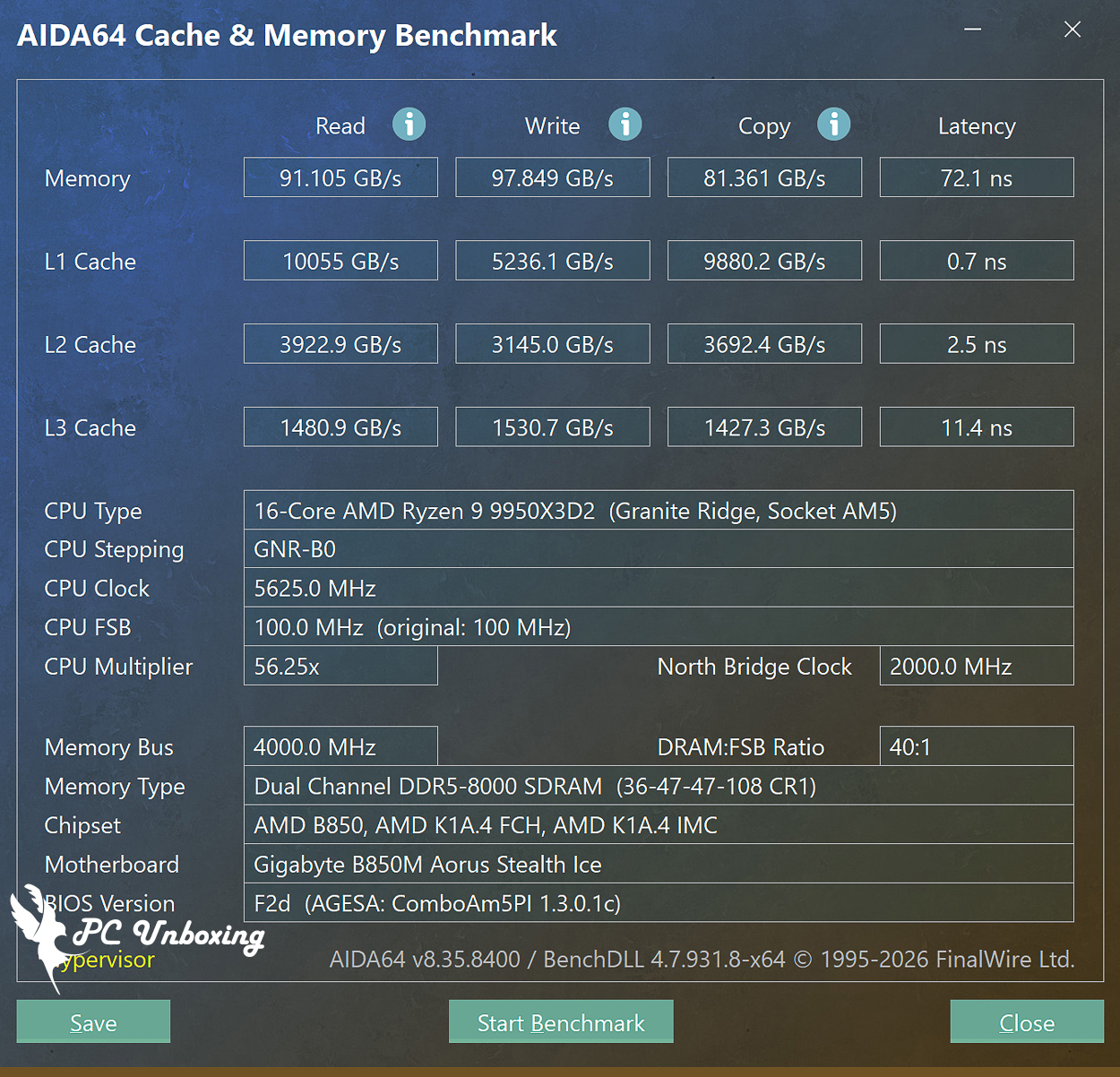This screenshot has width=1120, height=1077.
Task: Select the L1 Cache Copy value 9880.2 GB/s
Action: pos(764,261)
